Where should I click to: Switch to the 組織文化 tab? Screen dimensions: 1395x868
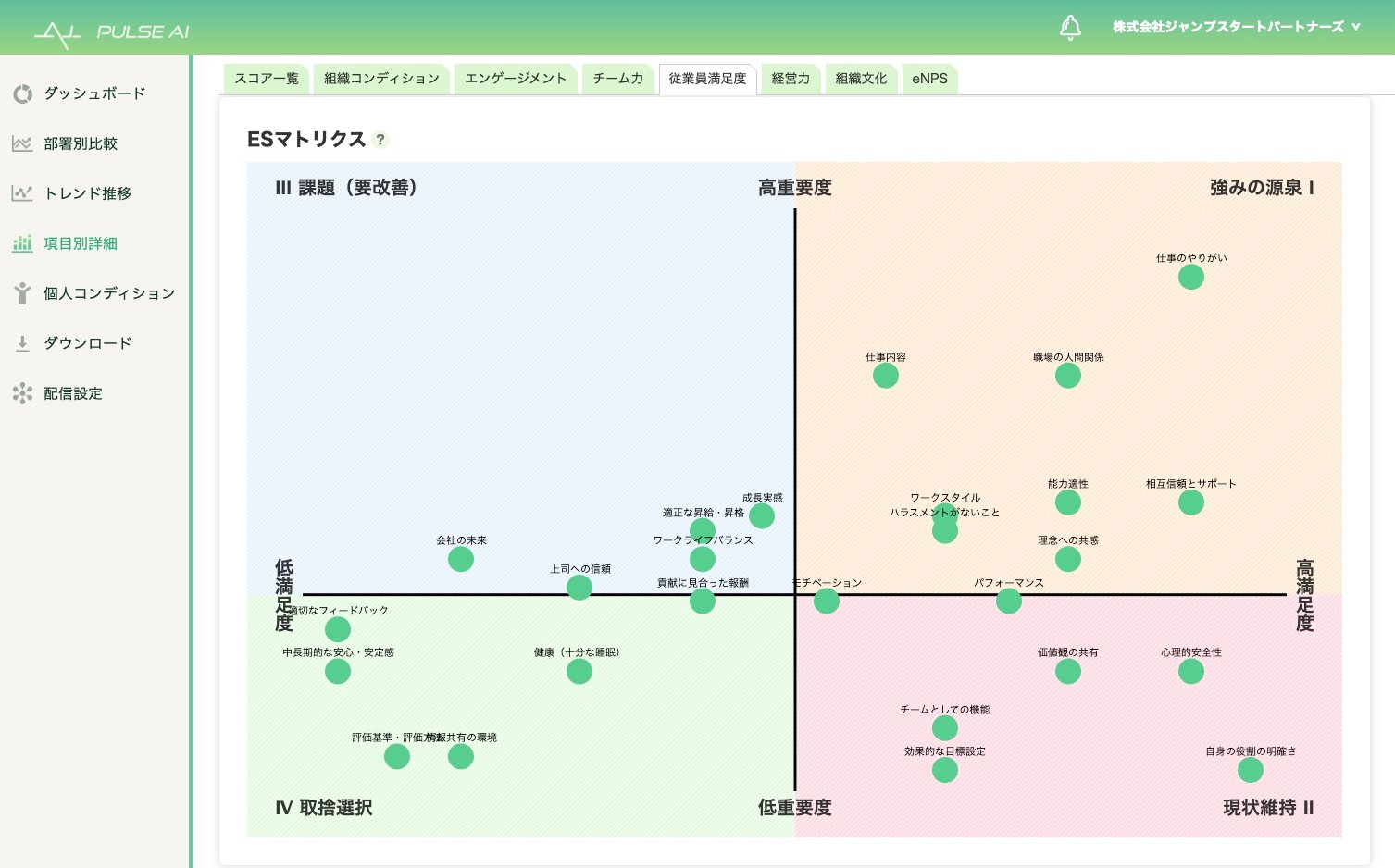click(861, 79)
